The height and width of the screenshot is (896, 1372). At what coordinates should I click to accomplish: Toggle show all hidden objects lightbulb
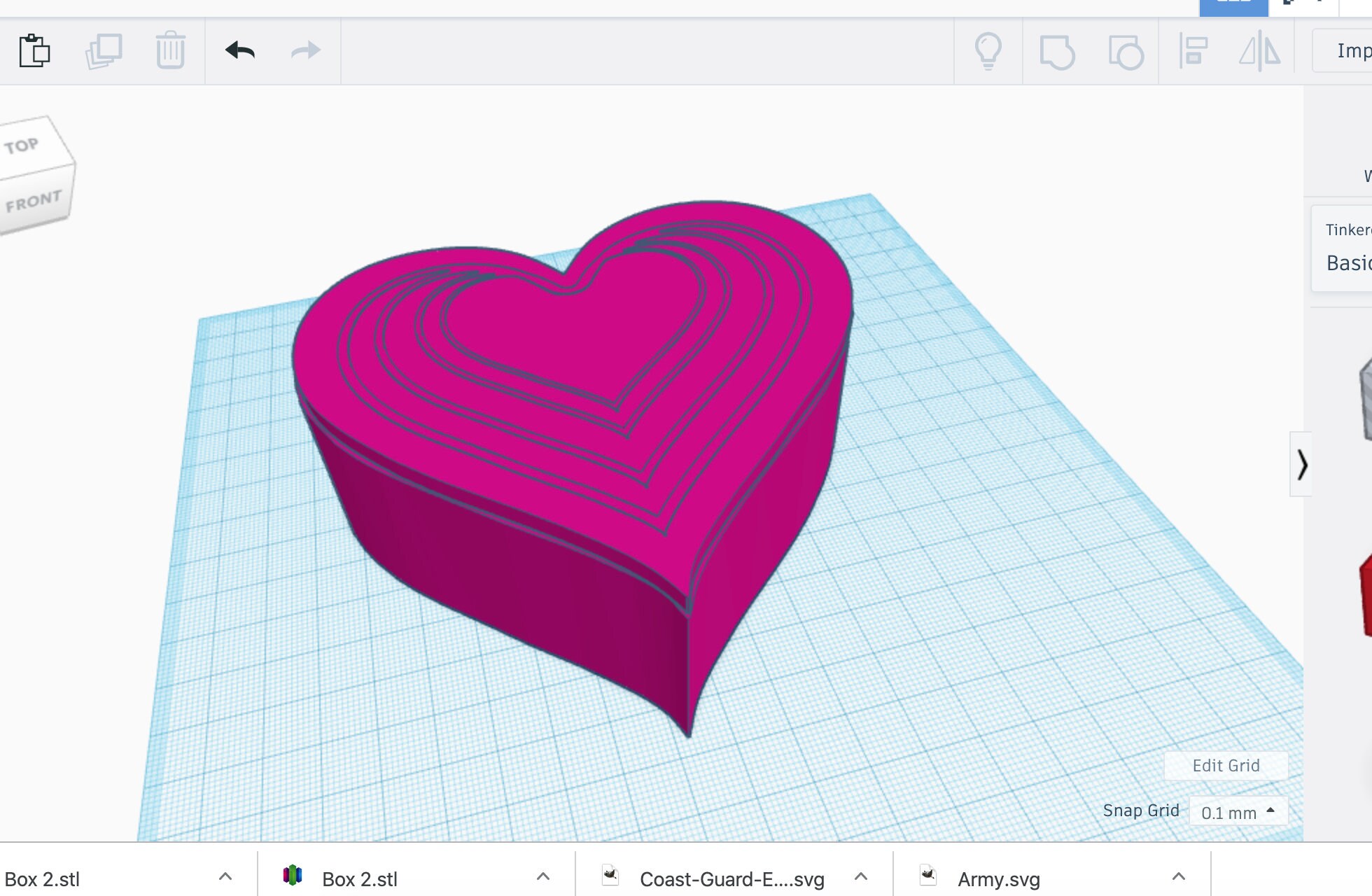coord(988,51)
